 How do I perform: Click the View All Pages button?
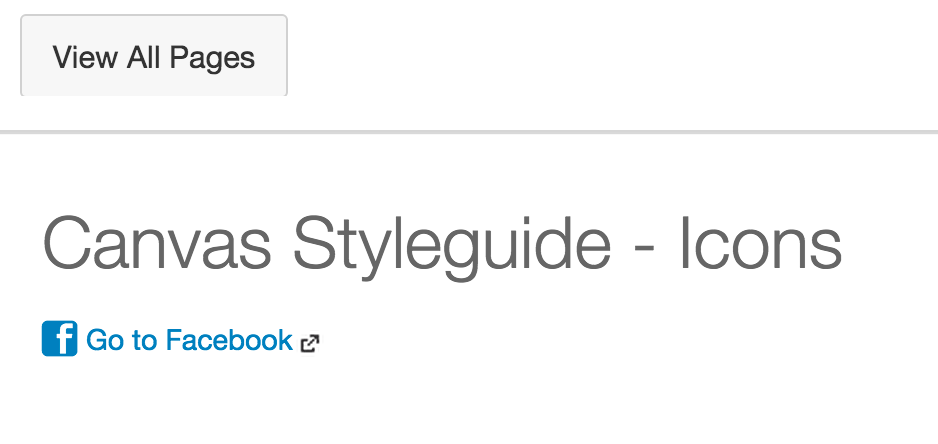pos(154,57)
